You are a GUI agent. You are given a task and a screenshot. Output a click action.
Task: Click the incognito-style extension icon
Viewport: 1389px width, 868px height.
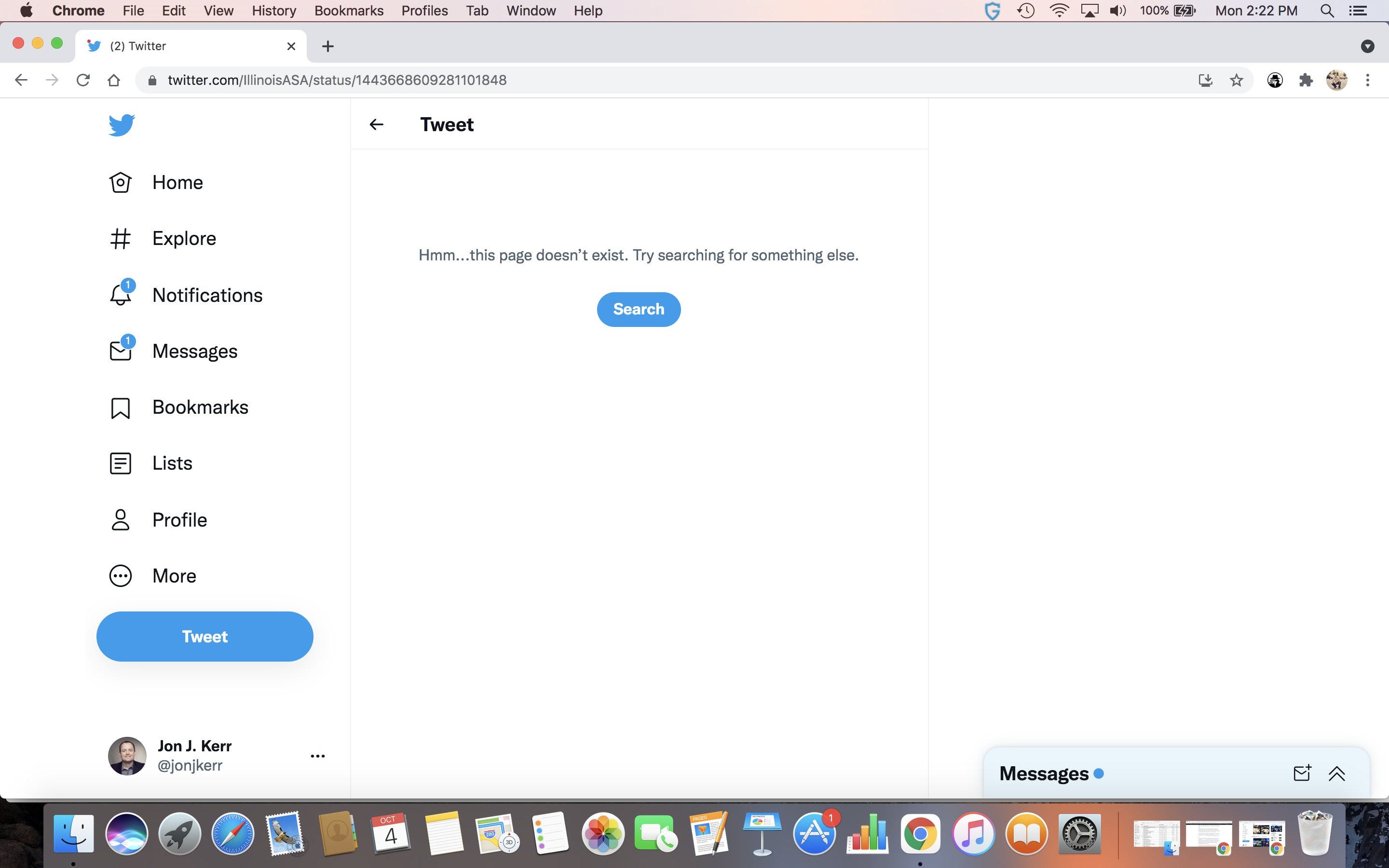click(1275, 80)
